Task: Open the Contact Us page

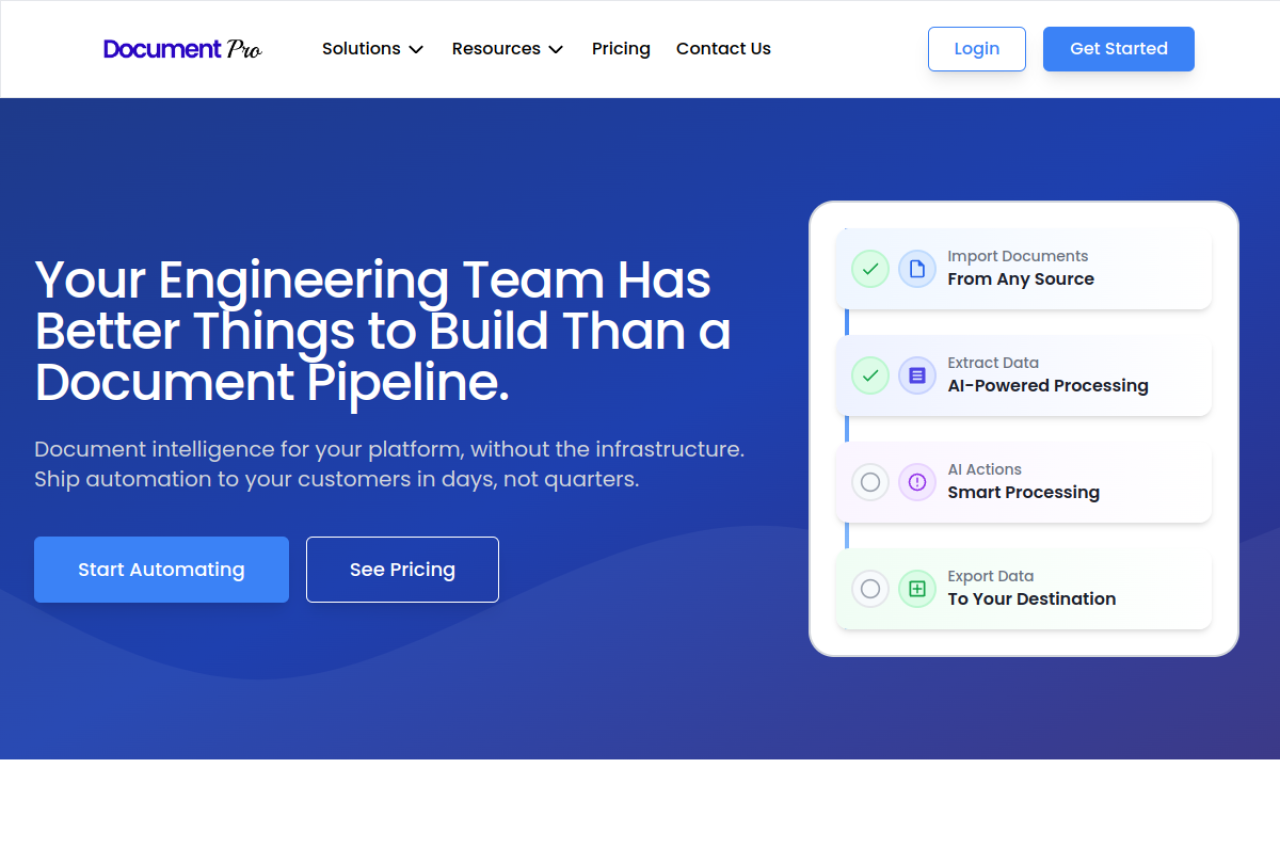Action: click(x=723, y=49)
